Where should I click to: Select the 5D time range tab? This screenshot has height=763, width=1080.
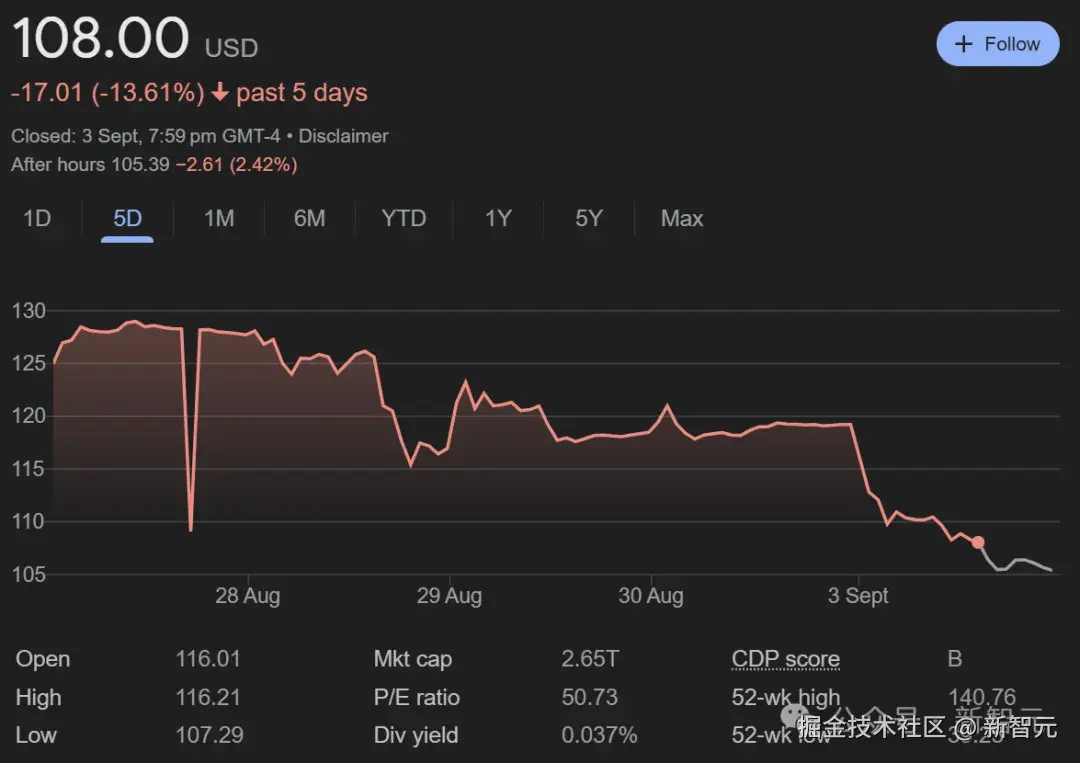click(127, 218)
